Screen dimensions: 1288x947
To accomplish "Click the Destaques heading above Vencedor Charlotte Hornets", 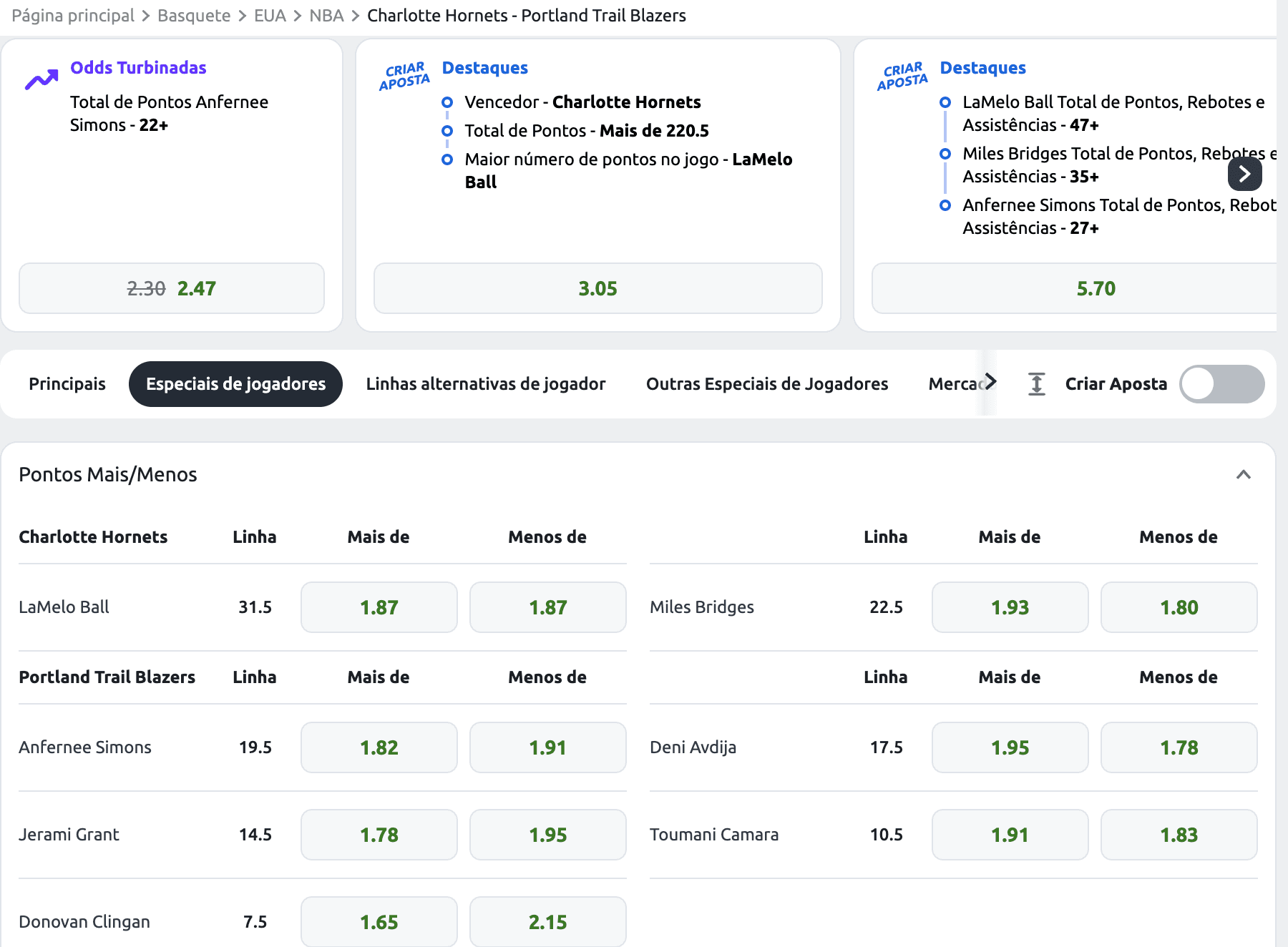I will [485, 68].
